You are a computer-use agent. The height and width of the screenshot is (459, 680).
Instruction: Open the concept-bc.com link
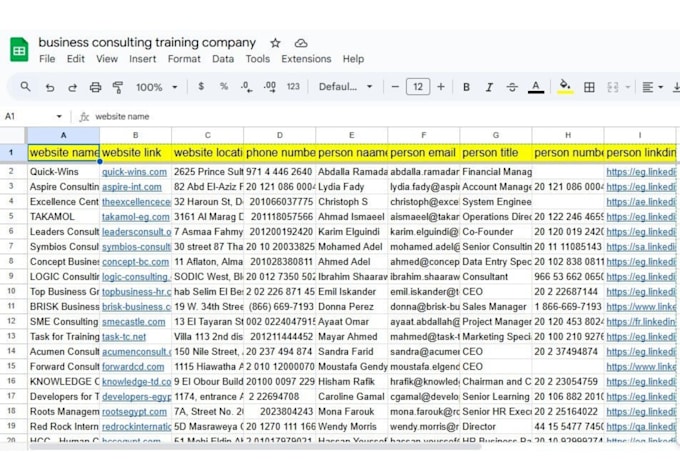coord(135,262)
